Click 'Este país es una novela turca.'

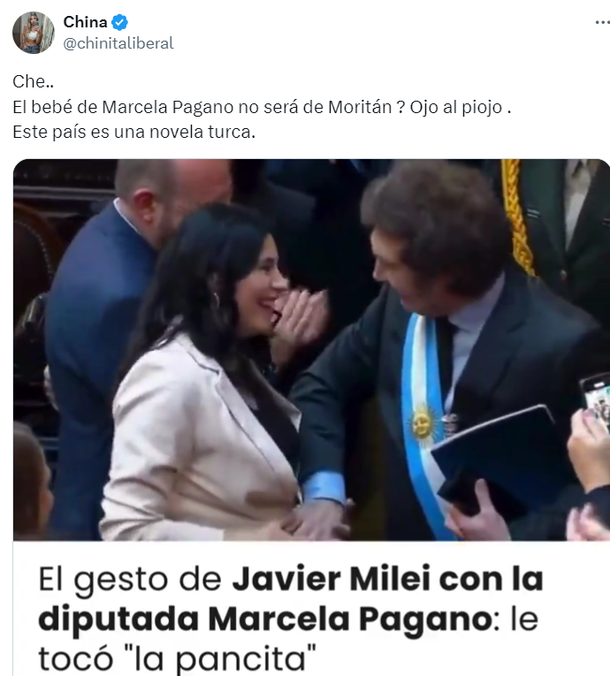[x=134, y=132]
